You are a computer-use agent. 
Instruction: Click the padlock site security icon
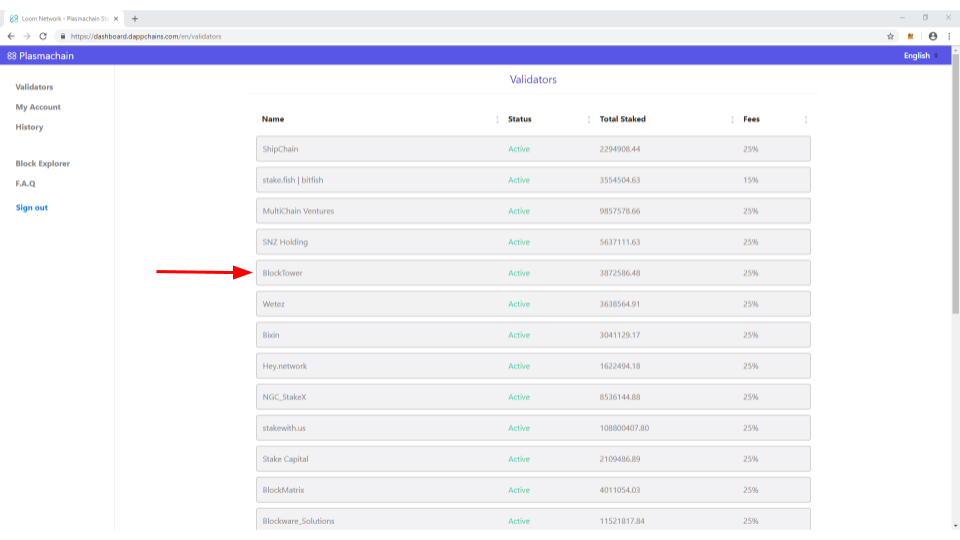tap(62, 36)
